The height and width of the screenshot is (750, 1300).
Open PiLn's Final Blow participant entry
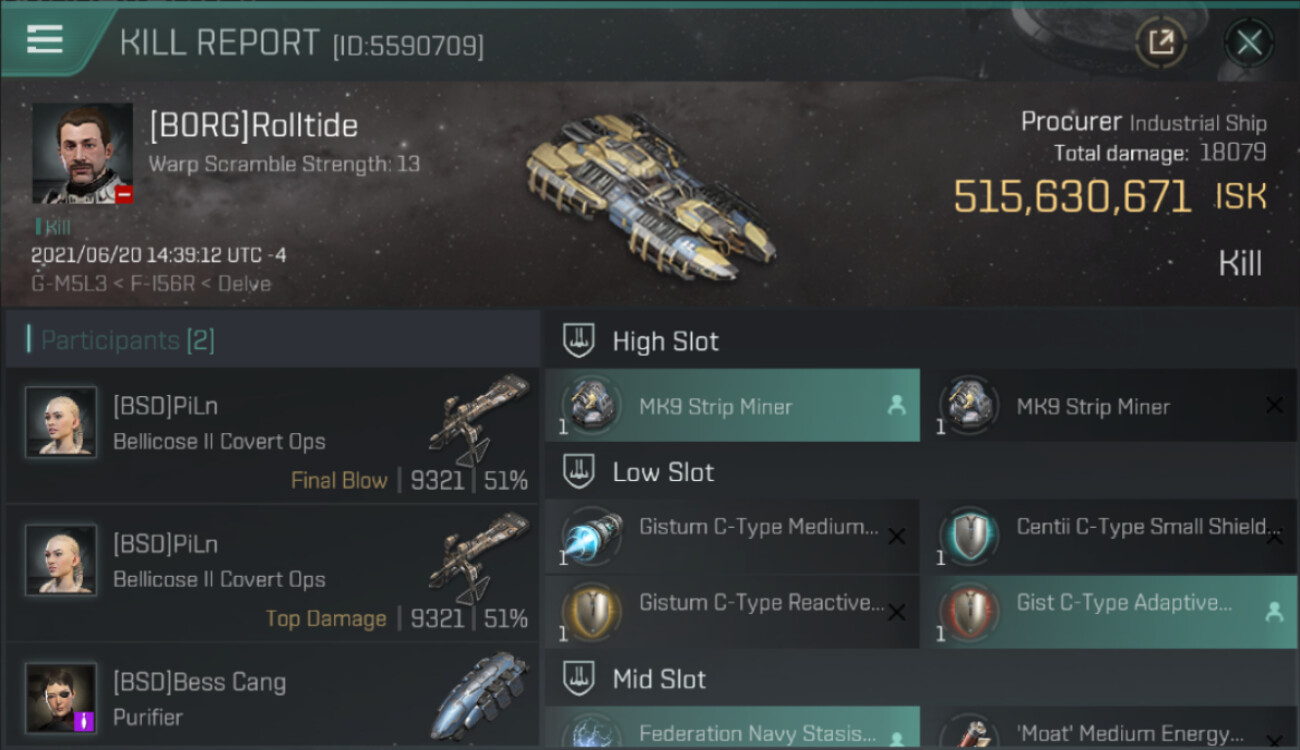pos(272,435)
